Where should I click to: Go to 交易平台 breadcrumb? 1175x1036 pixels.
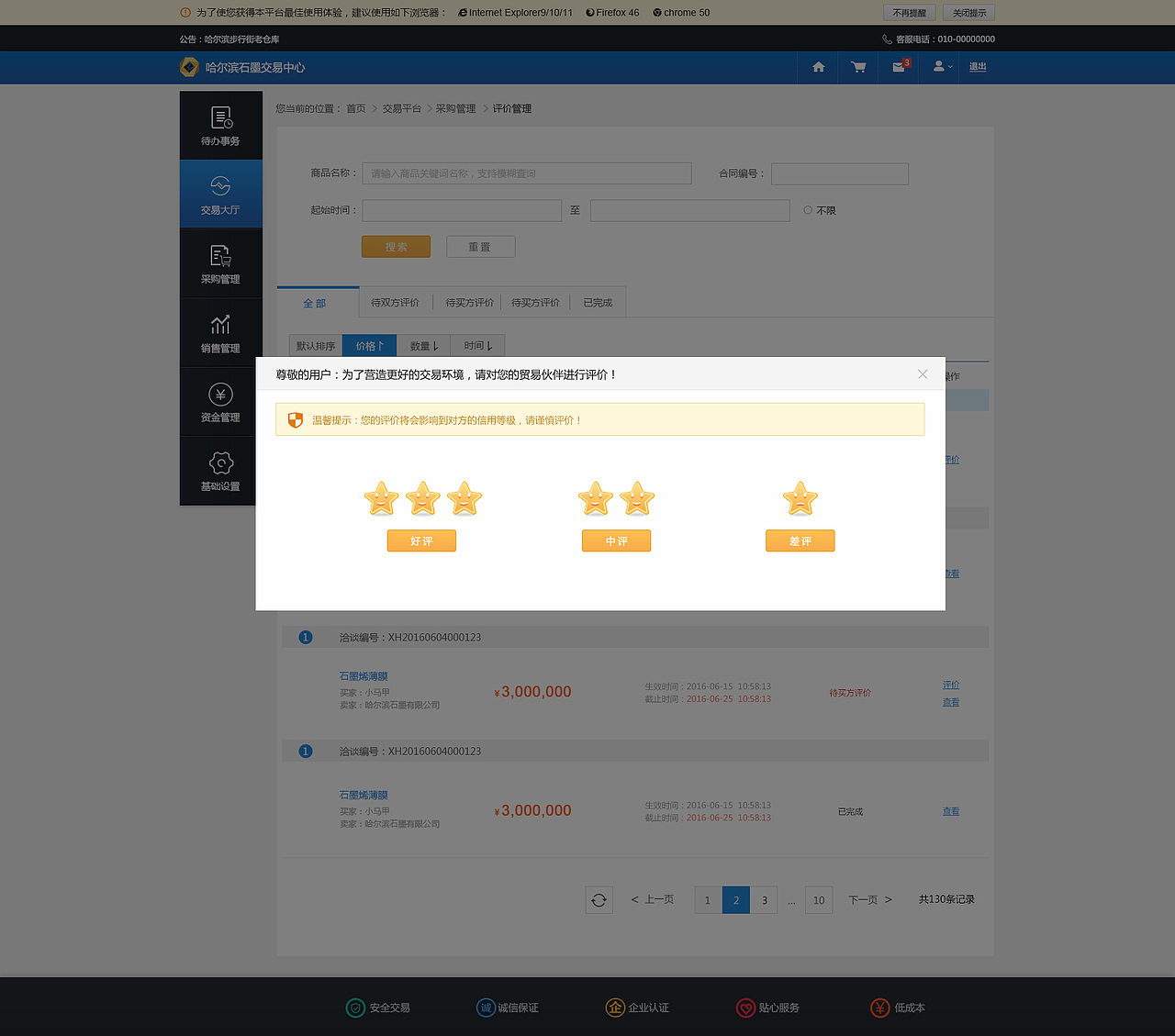tap(402, 108)
